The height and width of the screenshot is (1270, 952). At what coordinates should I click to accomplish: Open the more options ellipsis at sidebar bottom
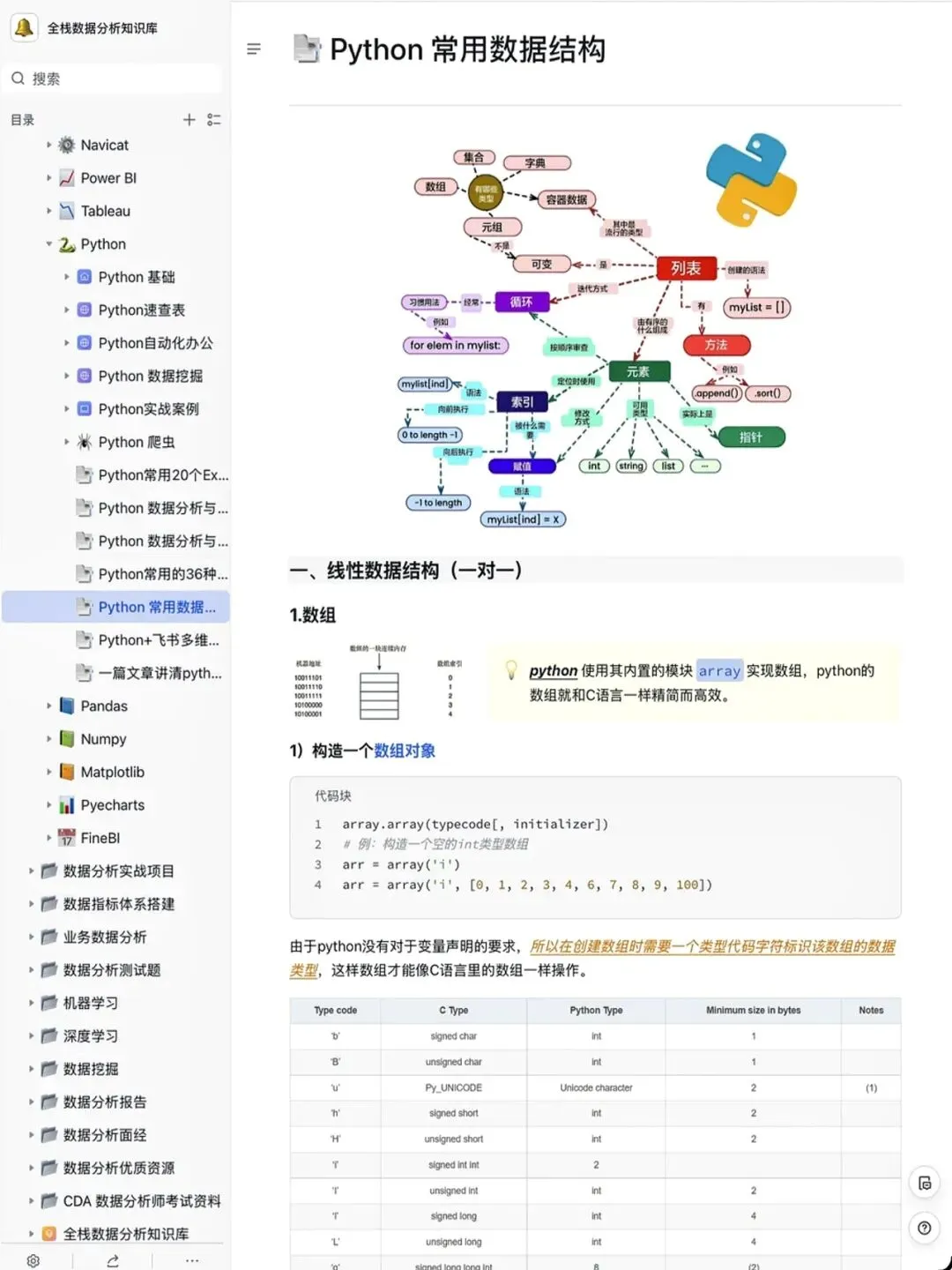click(x=192, y=1261)
